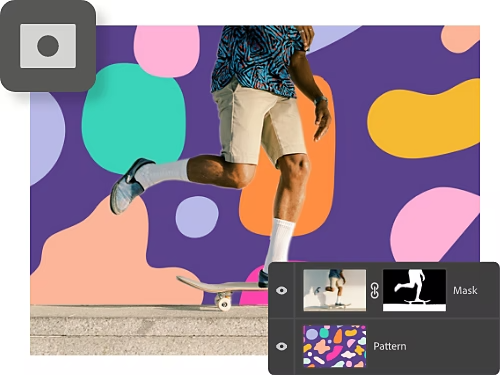Click the layer mask icon badge
This screenshot has height=375, width=500.
(48, 46)
